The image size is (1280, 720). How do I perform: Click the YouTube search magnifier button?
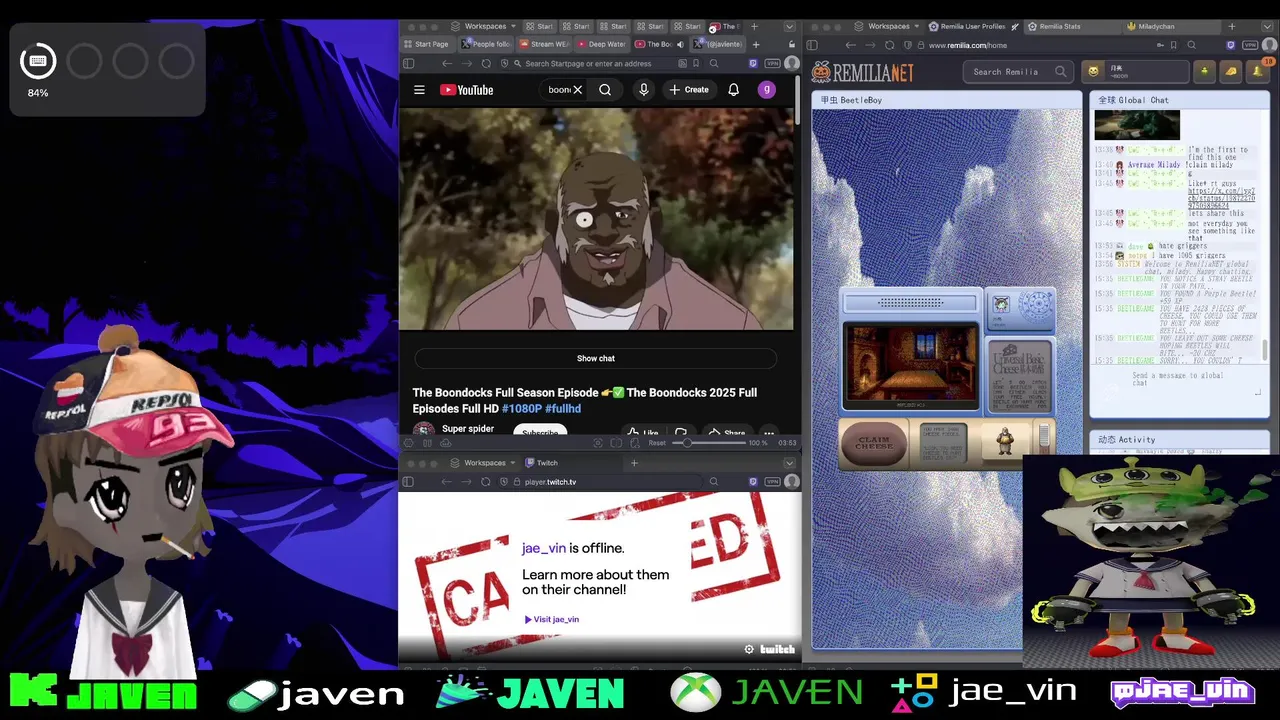click(605, 90)
